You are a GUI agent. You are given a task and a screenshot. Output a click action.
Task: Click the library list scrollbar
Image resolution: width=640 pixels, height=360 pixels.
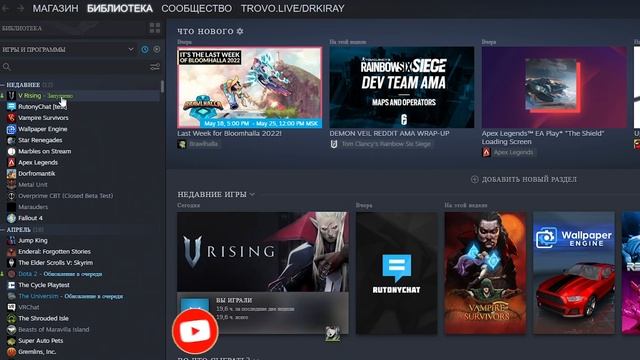[162, 86]
